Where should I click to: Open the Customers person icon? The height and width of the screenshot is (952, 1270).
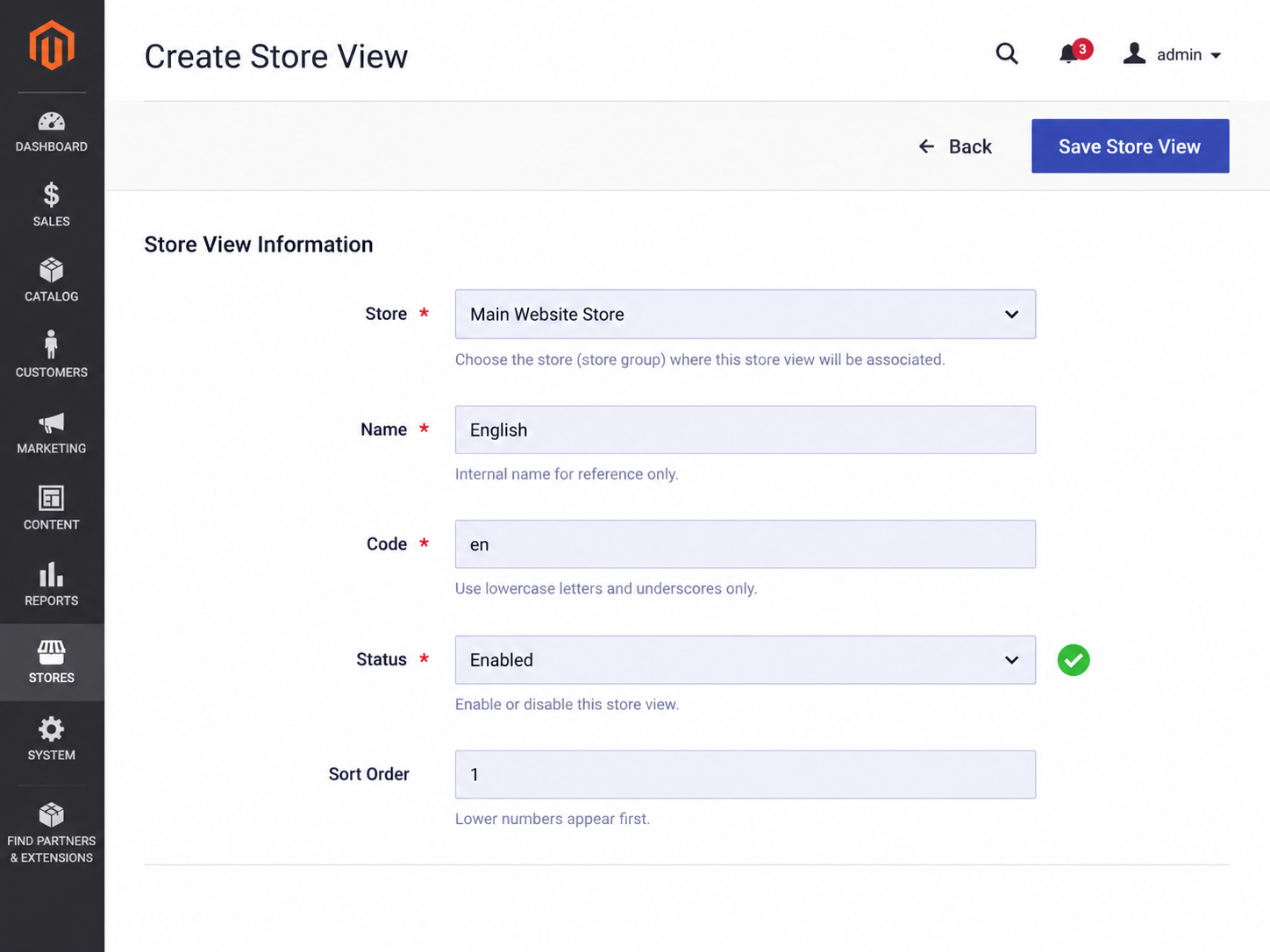click(x=52, y=344)
